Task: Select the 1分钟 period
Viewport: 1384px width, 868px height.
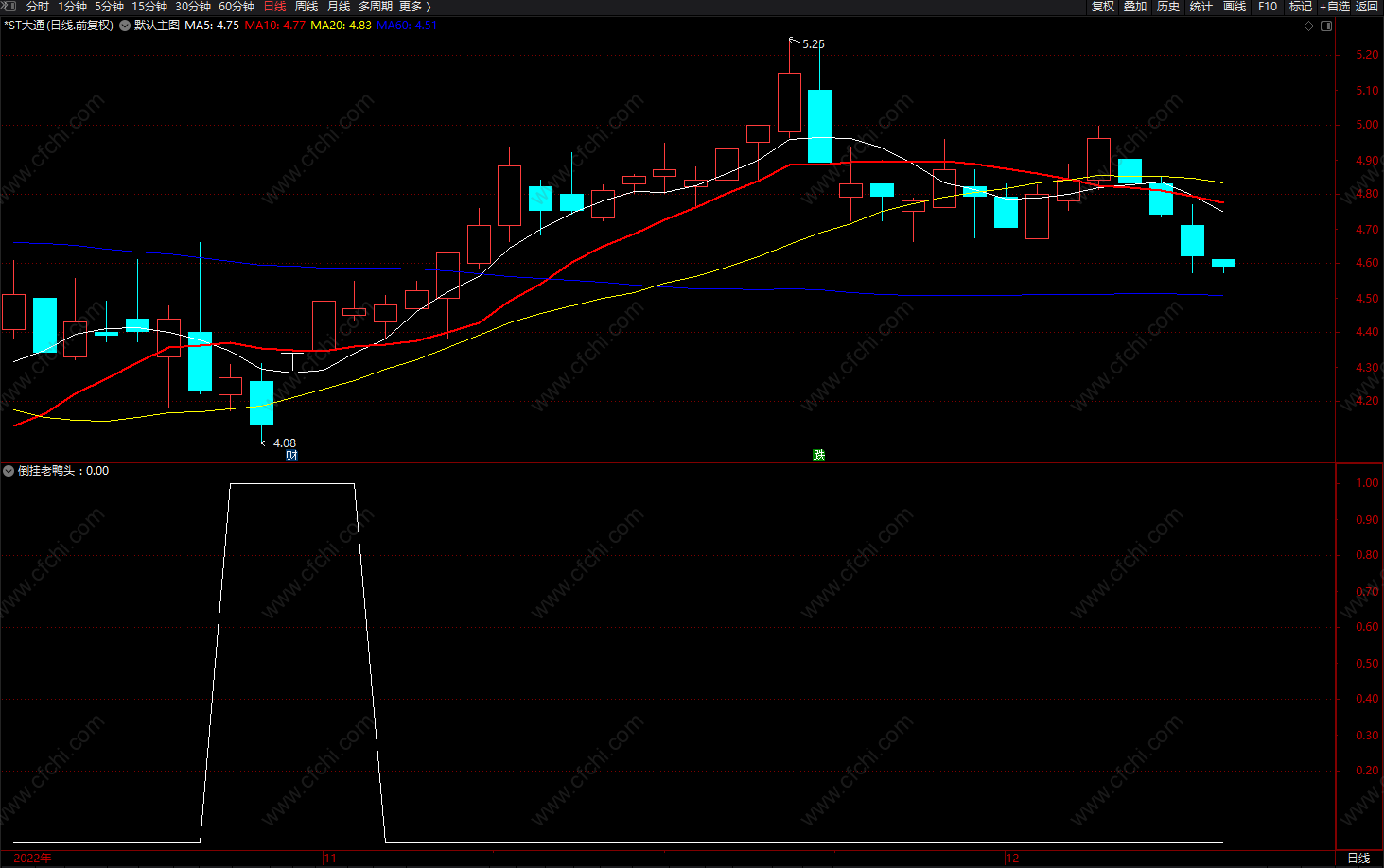Action: (x=73, y=7)
